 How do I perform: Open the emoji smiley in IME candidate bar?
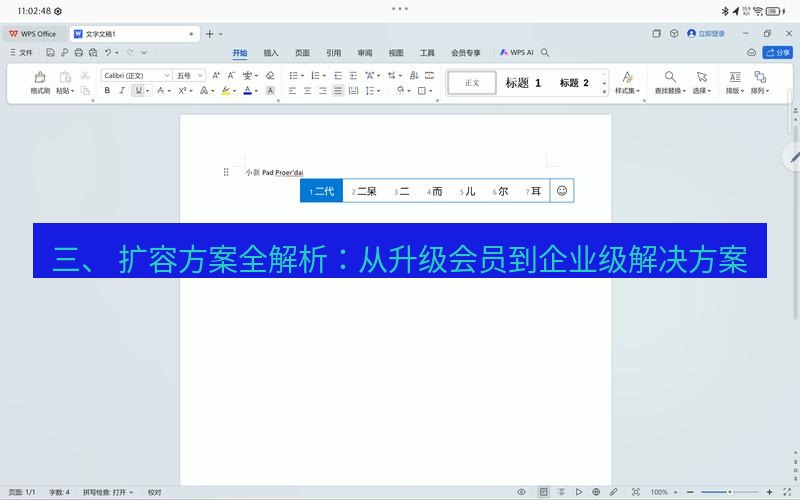tap(562, 191)
